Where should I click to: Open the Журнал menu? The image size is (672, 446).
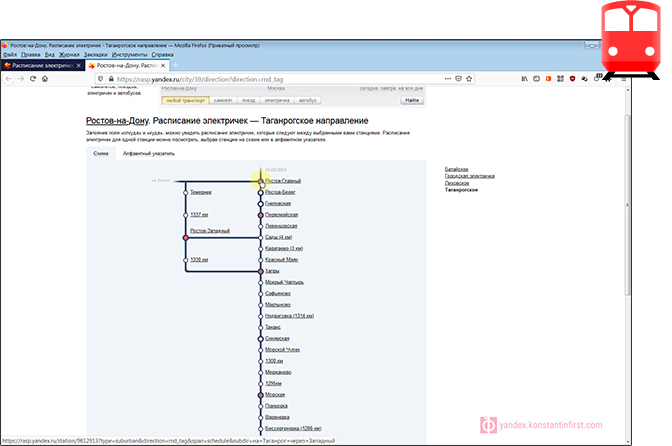[69, 55]
